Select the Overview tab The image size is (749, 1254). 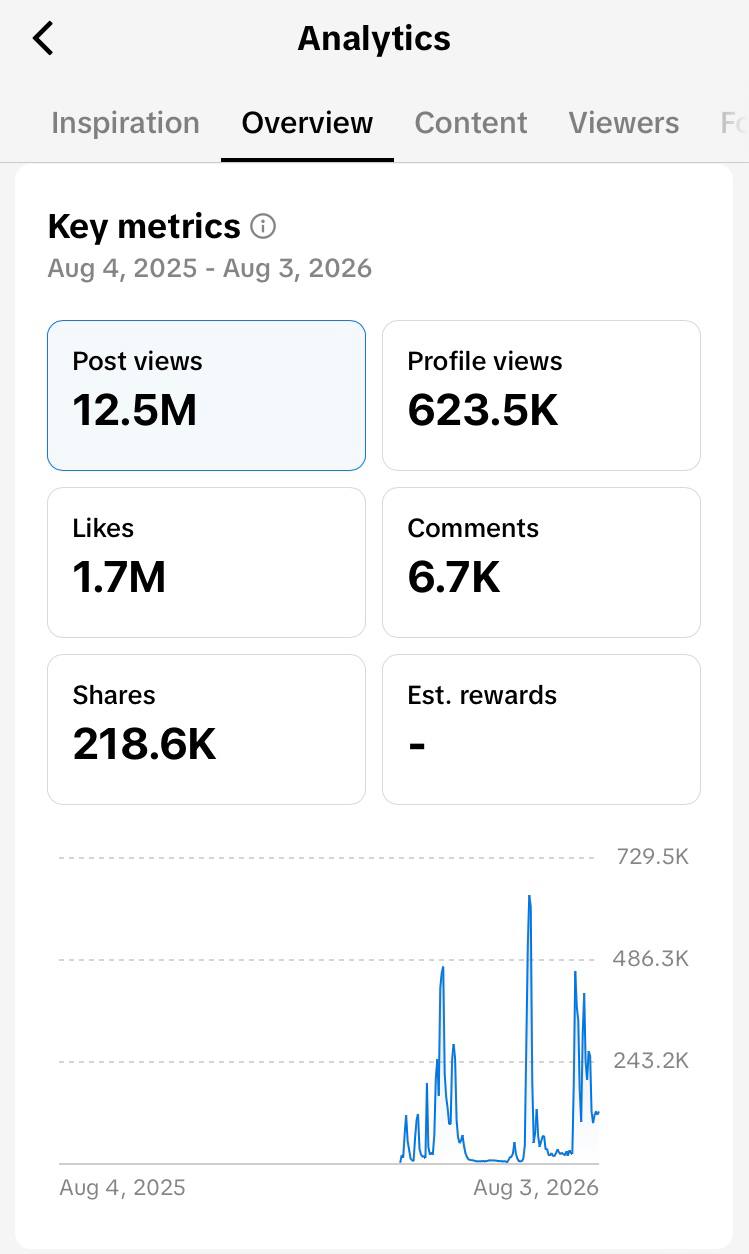tap(307, 123)
